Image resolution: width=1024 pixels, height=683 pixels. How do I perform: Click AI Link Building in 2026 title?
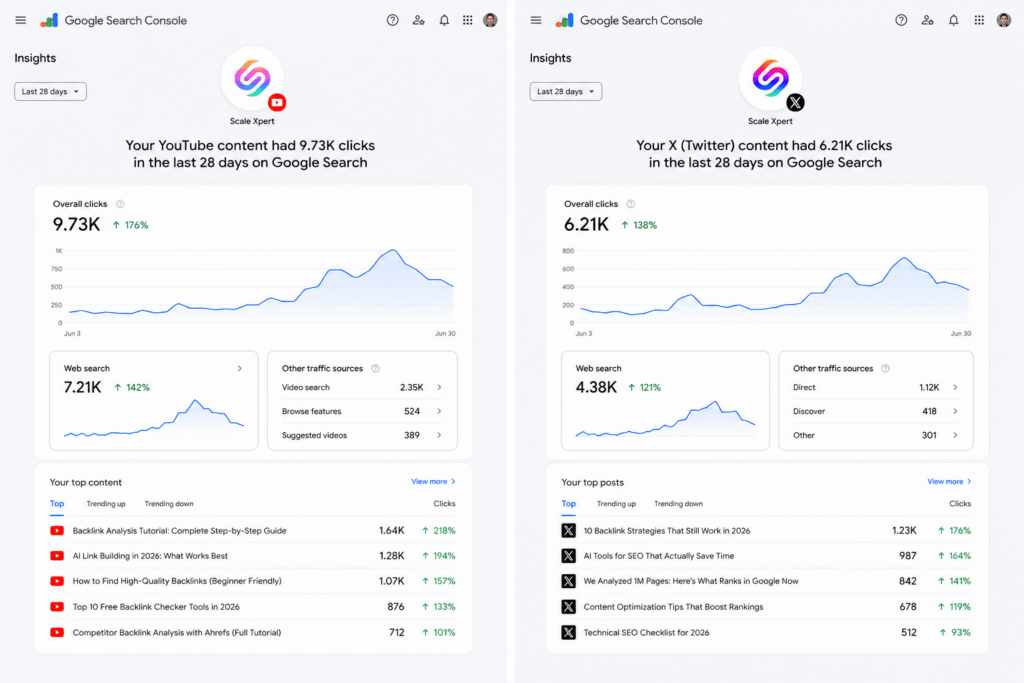coord(150,556)
